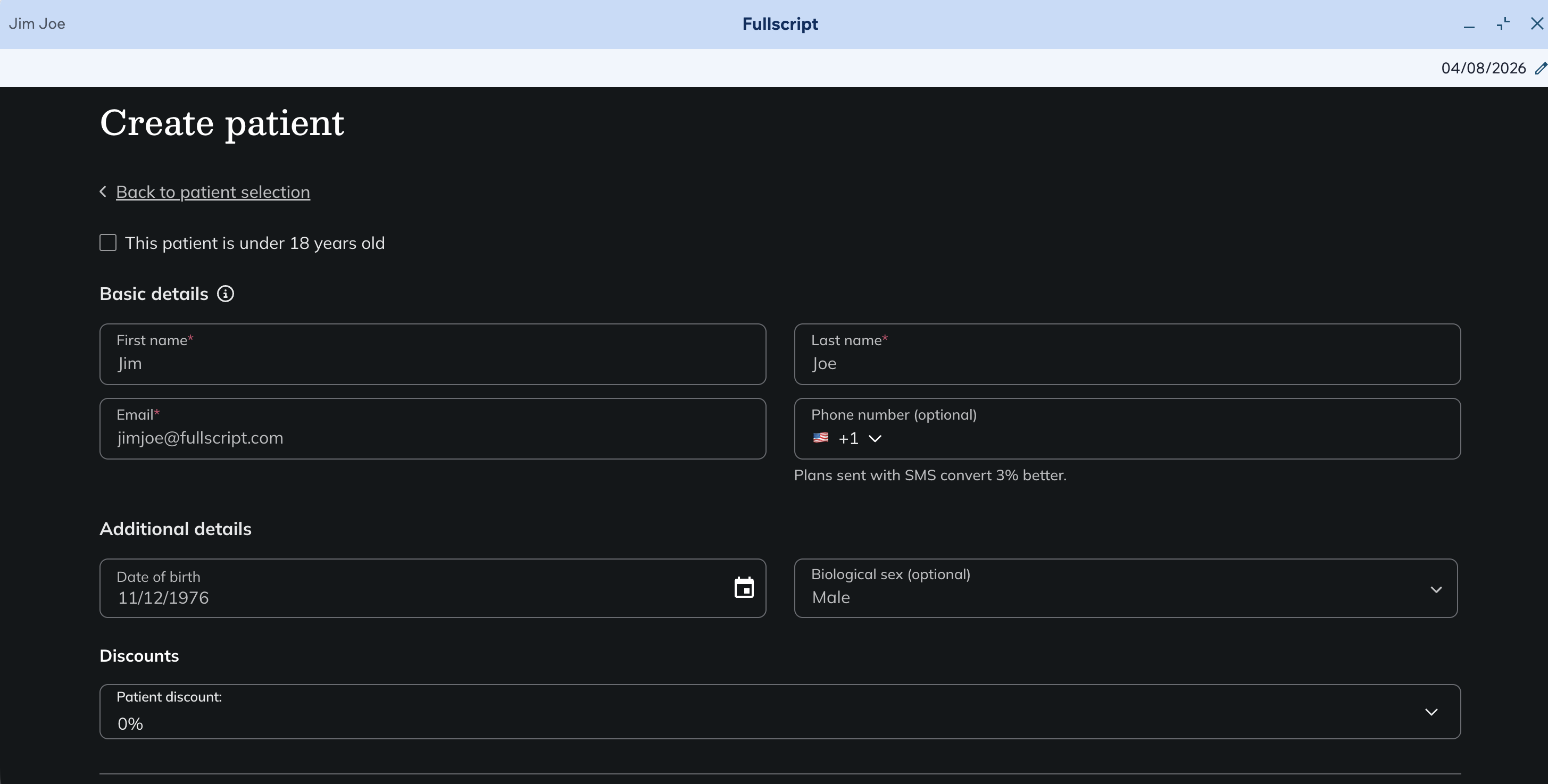This screenshot has width=1548, height=784.
Task: Check the under 18 years old box
Action: point(108,243)
